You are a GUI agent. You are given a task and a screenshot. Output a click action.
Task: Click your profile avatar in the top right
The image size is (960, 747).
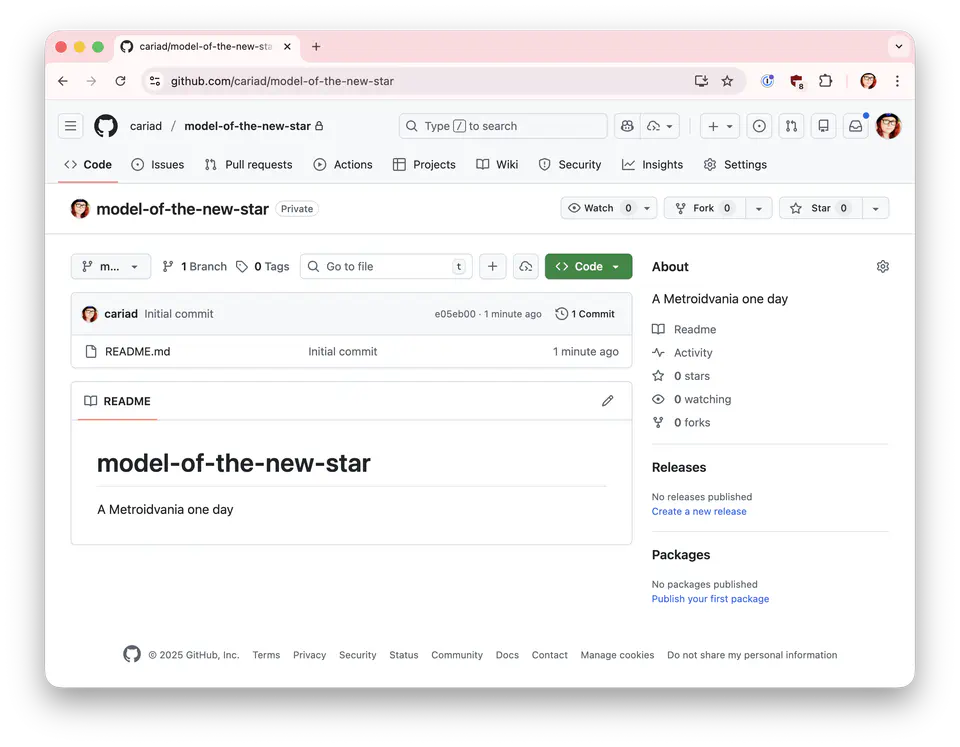point(888,126)
